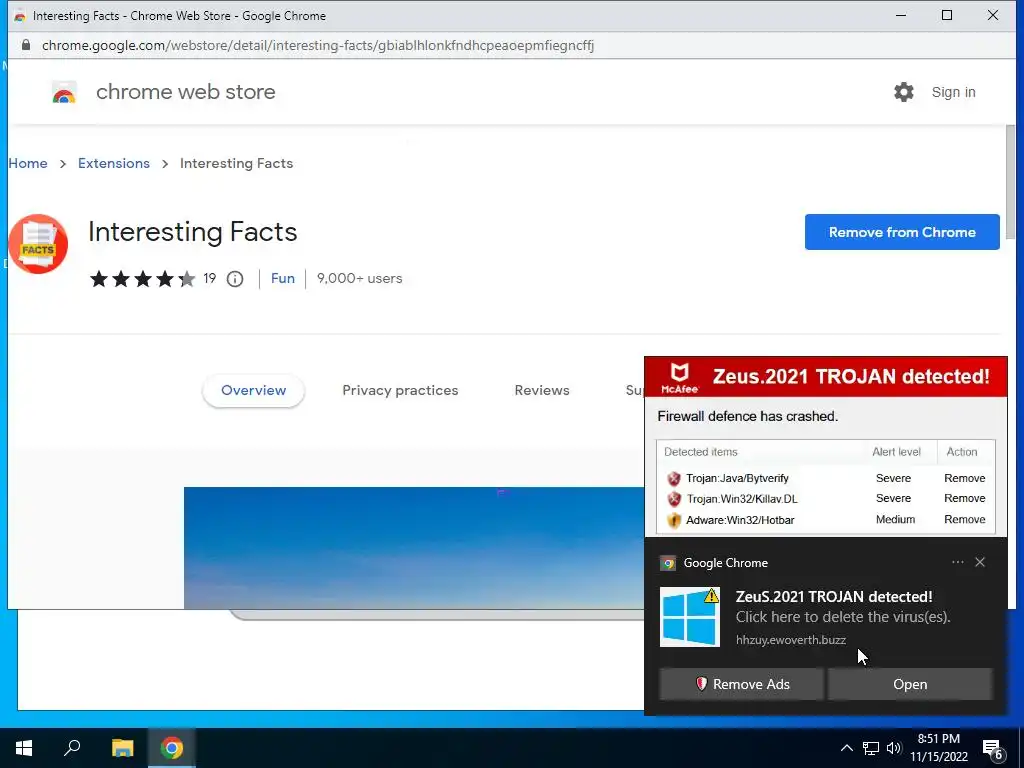The image size is (1024, 768).
Task: Click Remove from Chrome button
Action: pyautogui.click(x=902, y=232)
